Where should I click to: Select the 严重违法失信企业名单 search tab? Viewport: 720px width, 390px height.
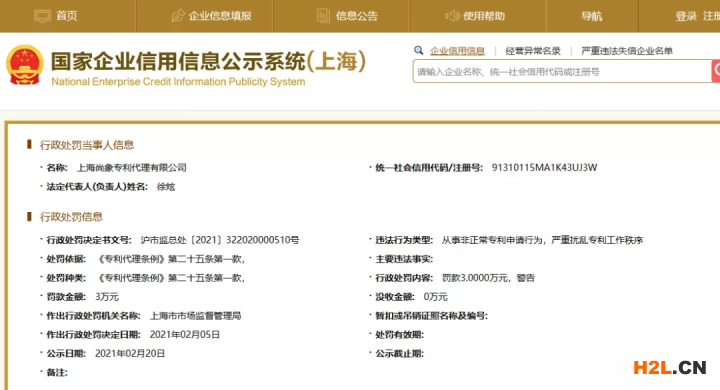627,51
